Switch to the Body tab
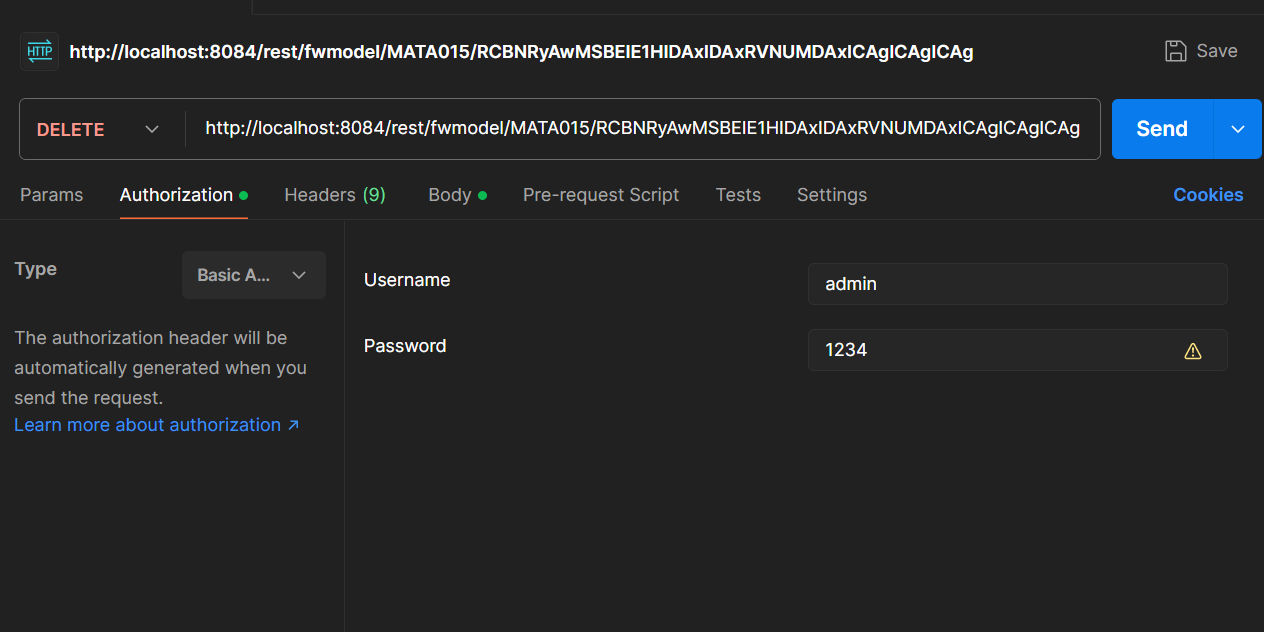The width and height of the screenshot is (1264, 632). click(450, 195)
